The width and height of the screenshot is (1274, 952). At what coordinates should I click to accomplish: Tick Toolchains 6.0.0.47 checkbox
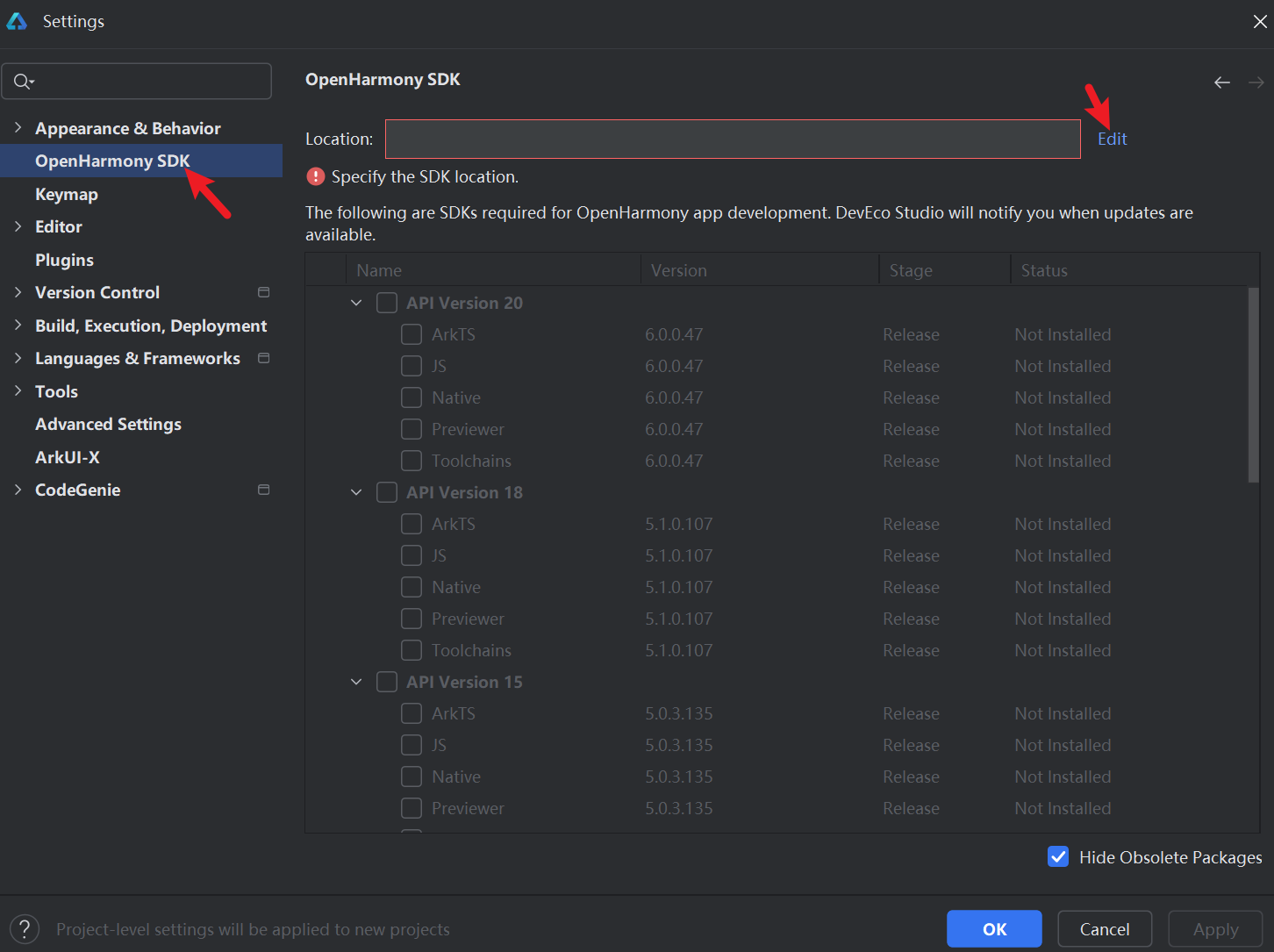click(x=412, y=461)
